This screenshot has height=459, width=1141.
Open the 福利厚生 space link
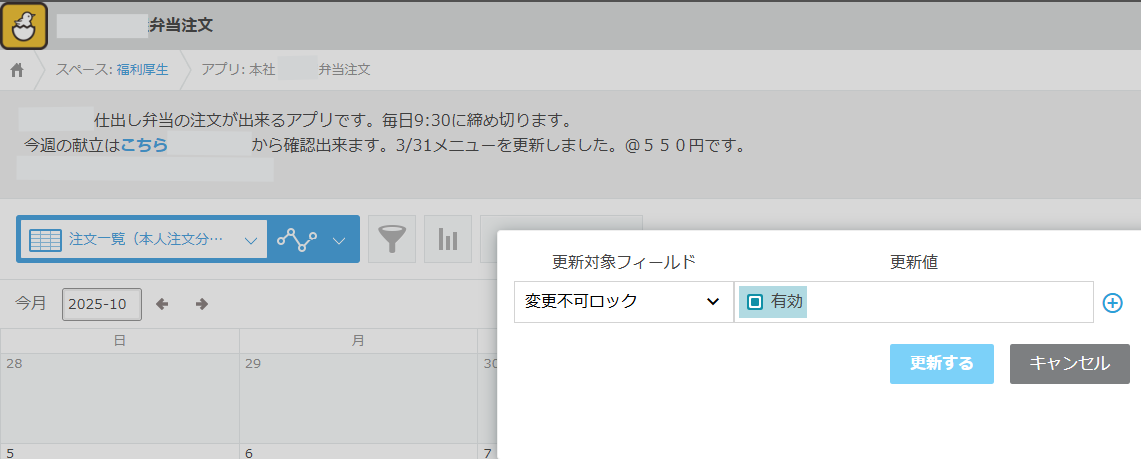tap(142, 70)
